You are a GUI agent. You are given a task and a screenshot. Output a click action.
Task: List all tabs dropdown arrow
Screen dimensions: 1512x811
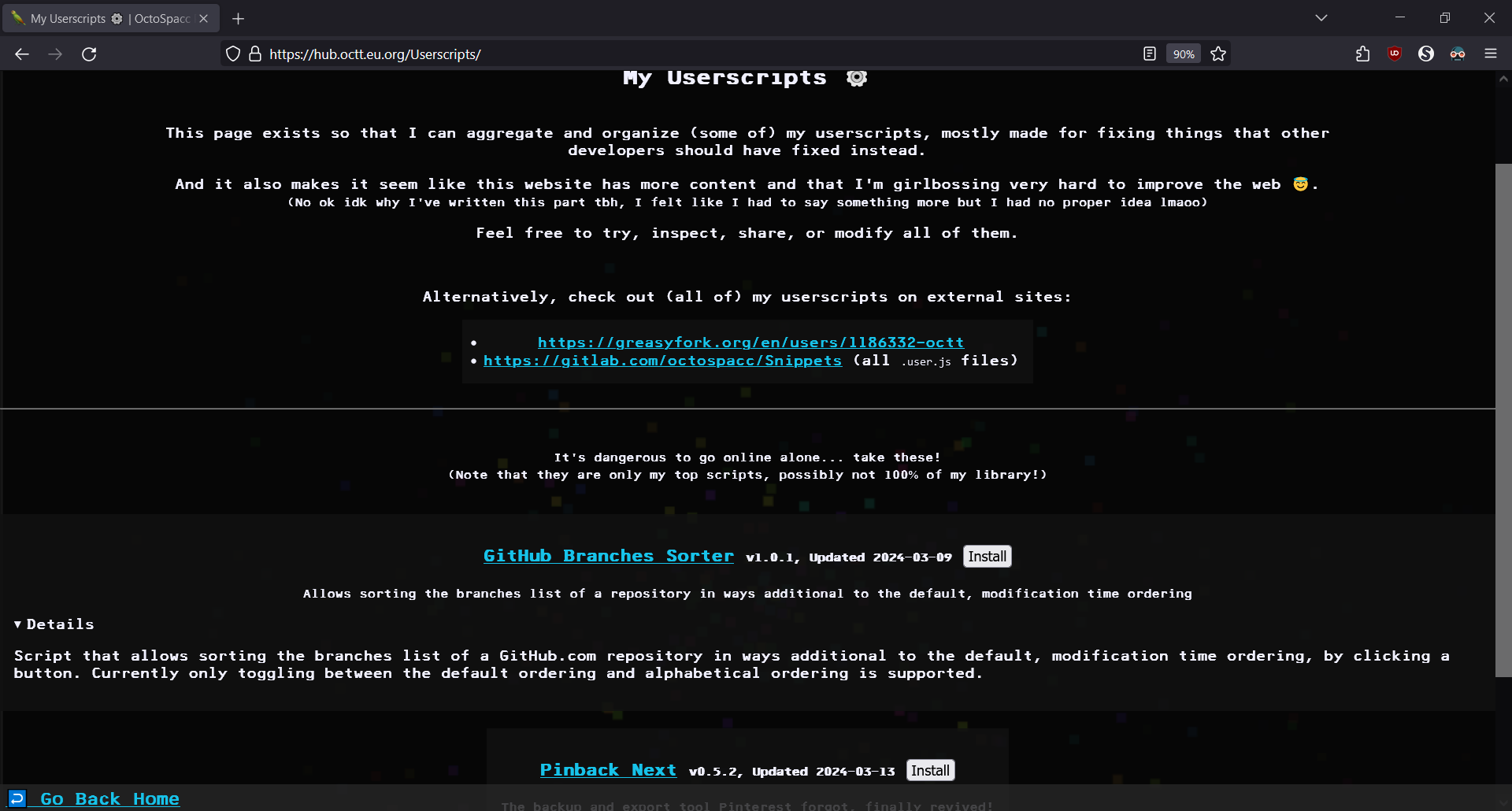[x=1321, y=18]
